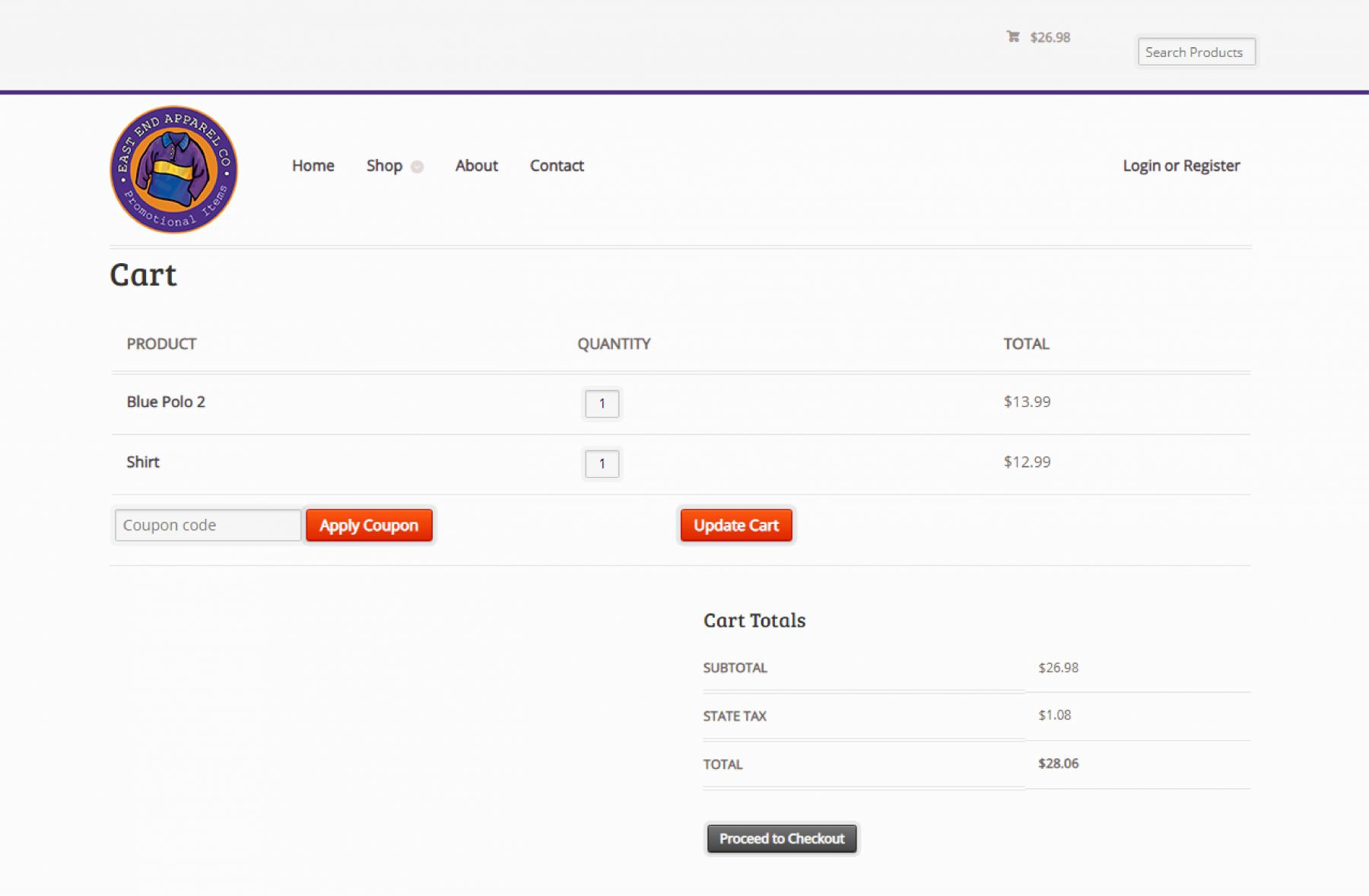Screen dimensions: 1369x896
Task: Click the $26.98 cart amount in header
Action: 1050,37
